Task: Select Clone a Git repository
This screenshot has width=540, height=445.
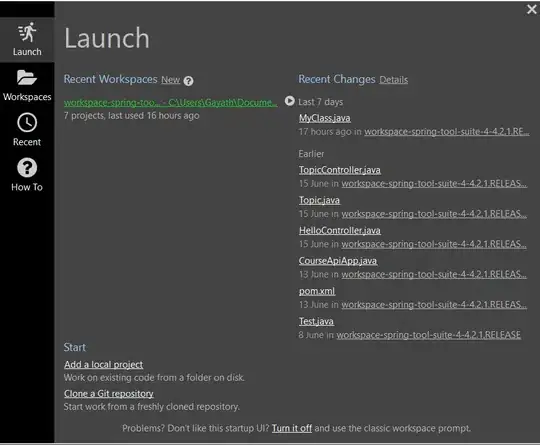Action: (x=109, y=393)
